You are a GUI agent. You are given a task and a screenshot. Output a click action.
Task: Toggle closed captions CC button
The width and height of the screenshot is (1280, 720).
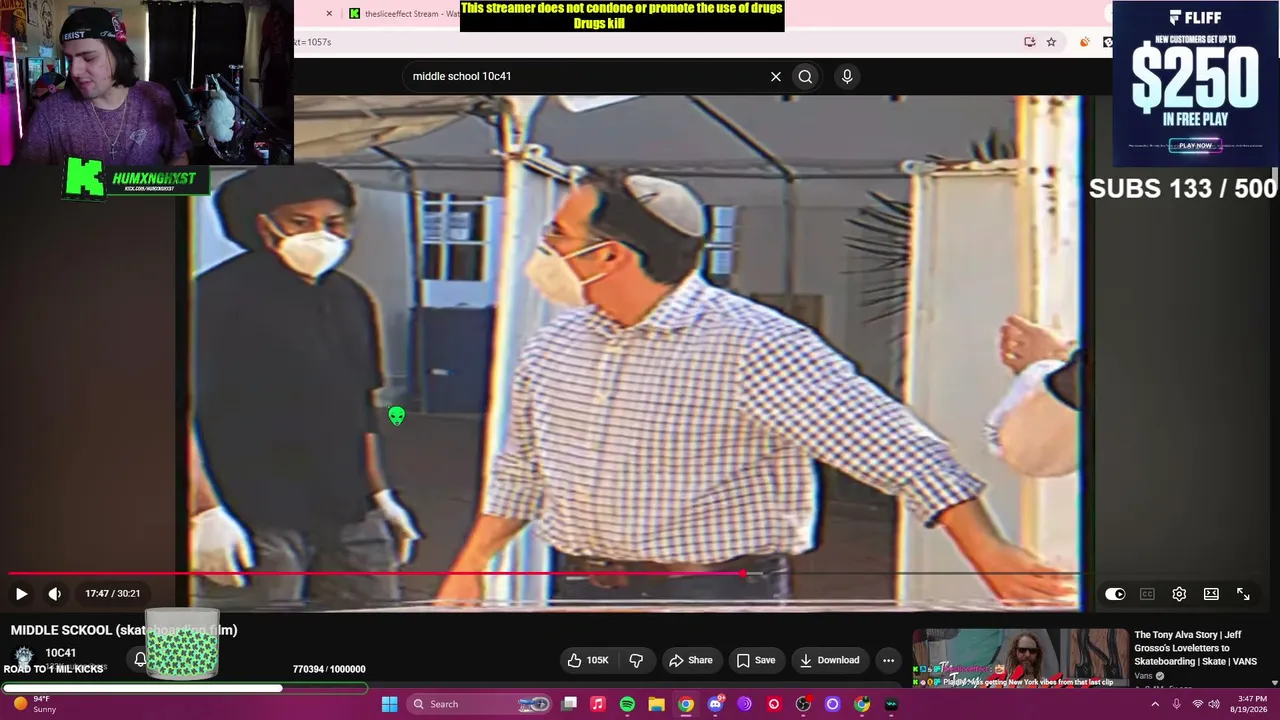[1147, 594]
